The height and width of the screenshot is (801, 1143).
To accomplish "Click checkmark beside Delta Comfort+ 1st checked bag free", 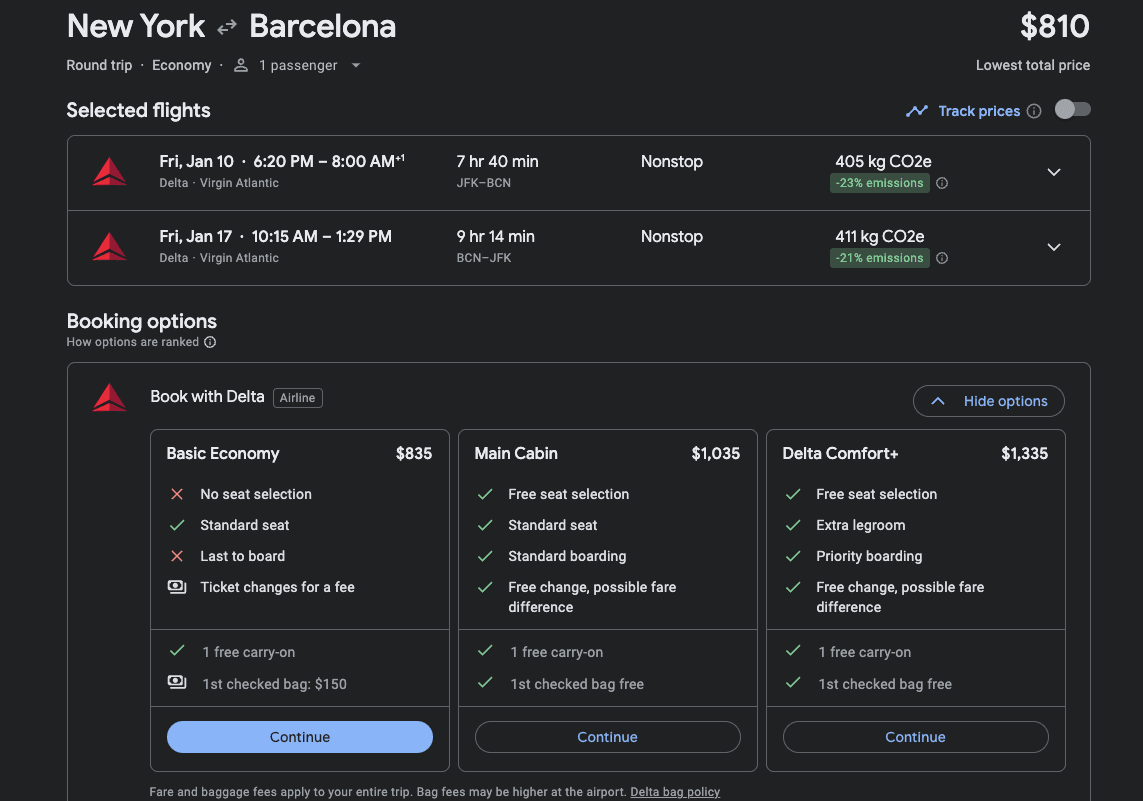I will pyautogui.click(x=793, y=682).
